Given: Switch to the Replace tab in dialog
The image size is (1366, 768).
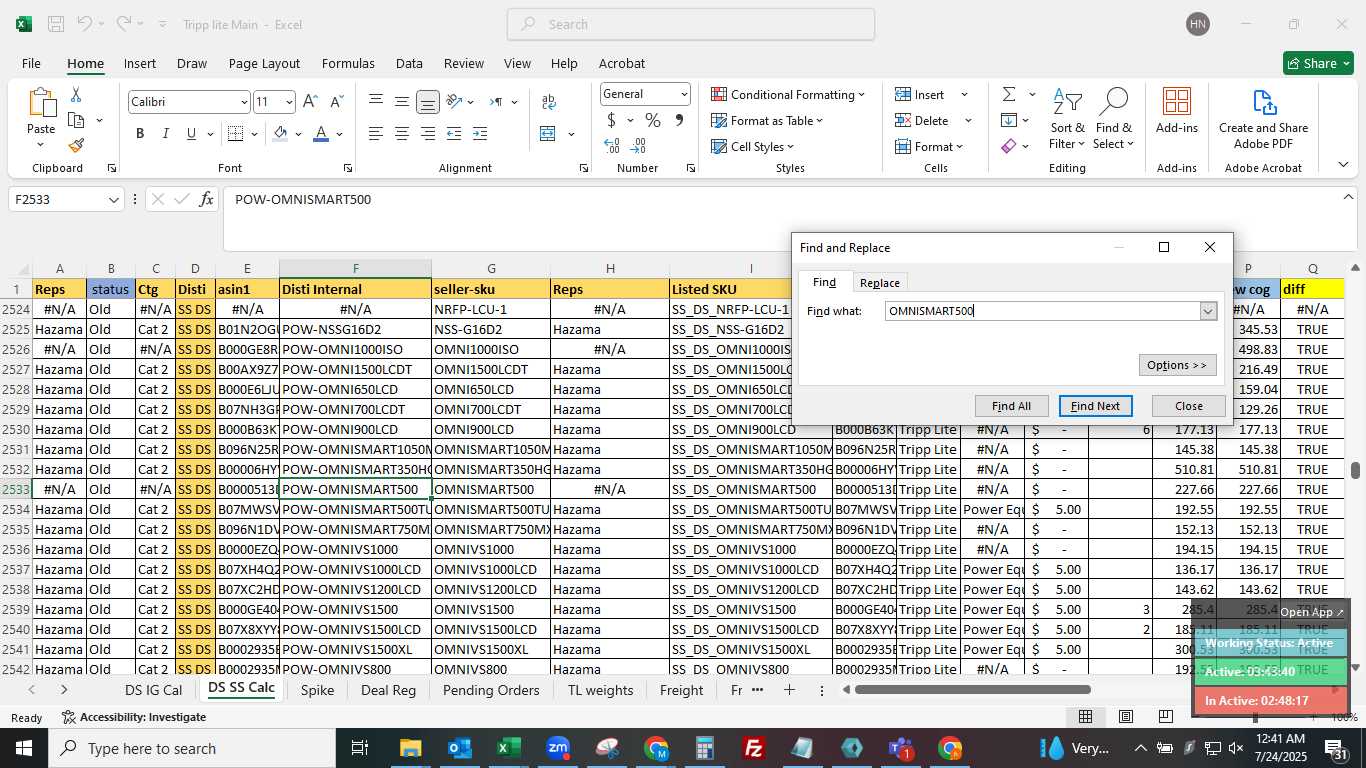Looking at the screenshot, I should pos(879,283).
